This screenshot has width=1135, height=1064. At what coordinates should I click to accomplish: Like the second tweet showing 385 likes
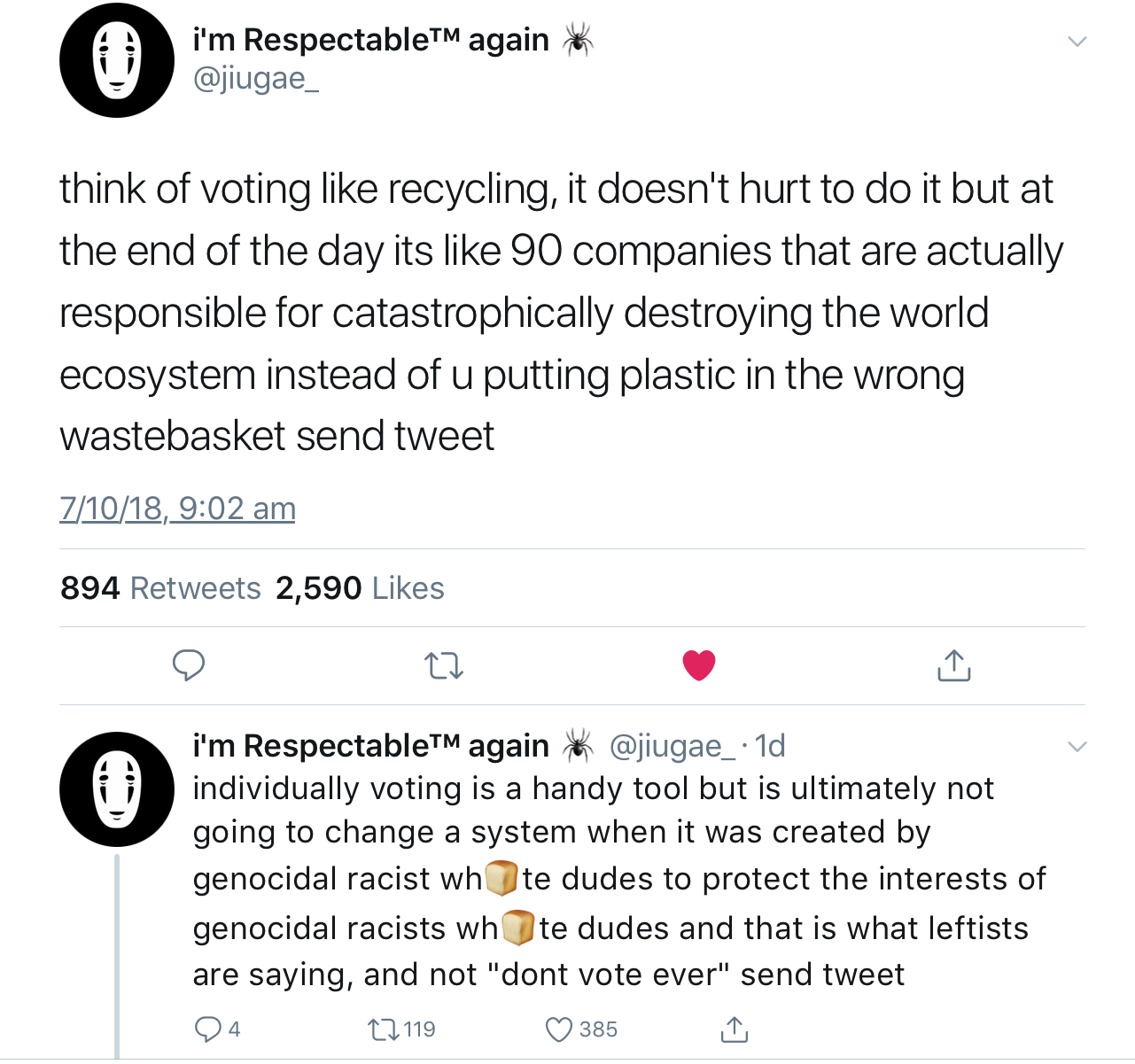(581, 1029)
